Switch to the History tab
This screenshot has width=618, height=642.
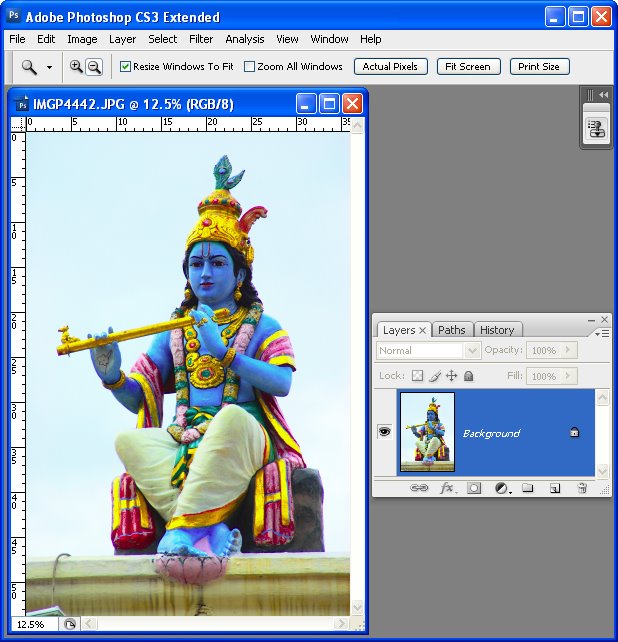[497, 330]
